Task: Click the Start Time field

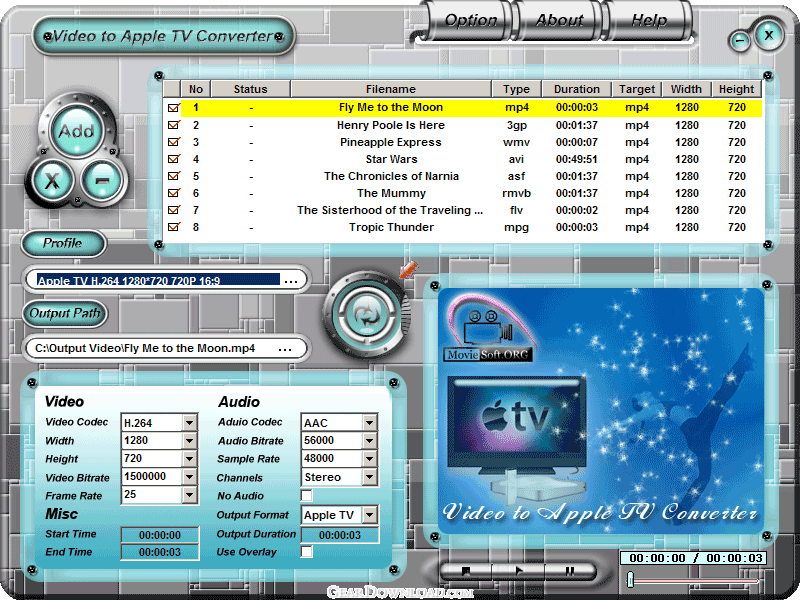Action: point(160,535)
